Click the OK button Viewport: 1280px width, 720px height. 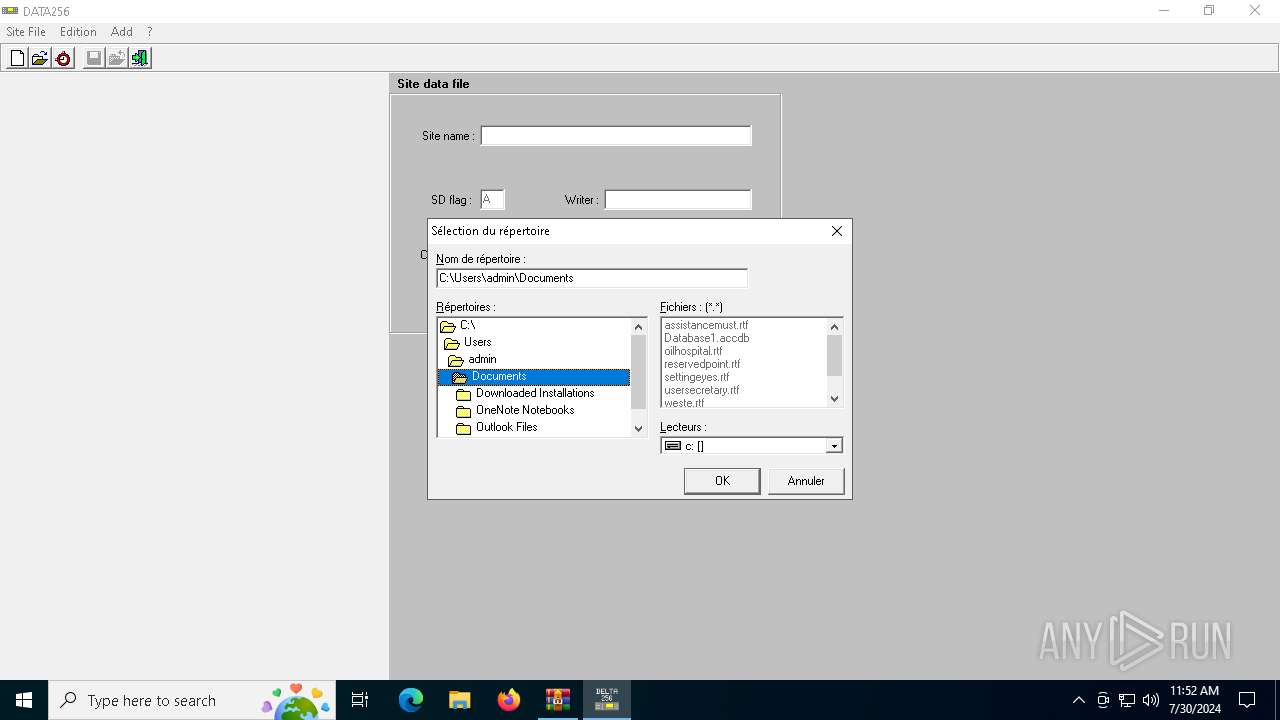(x=722, y=481)
